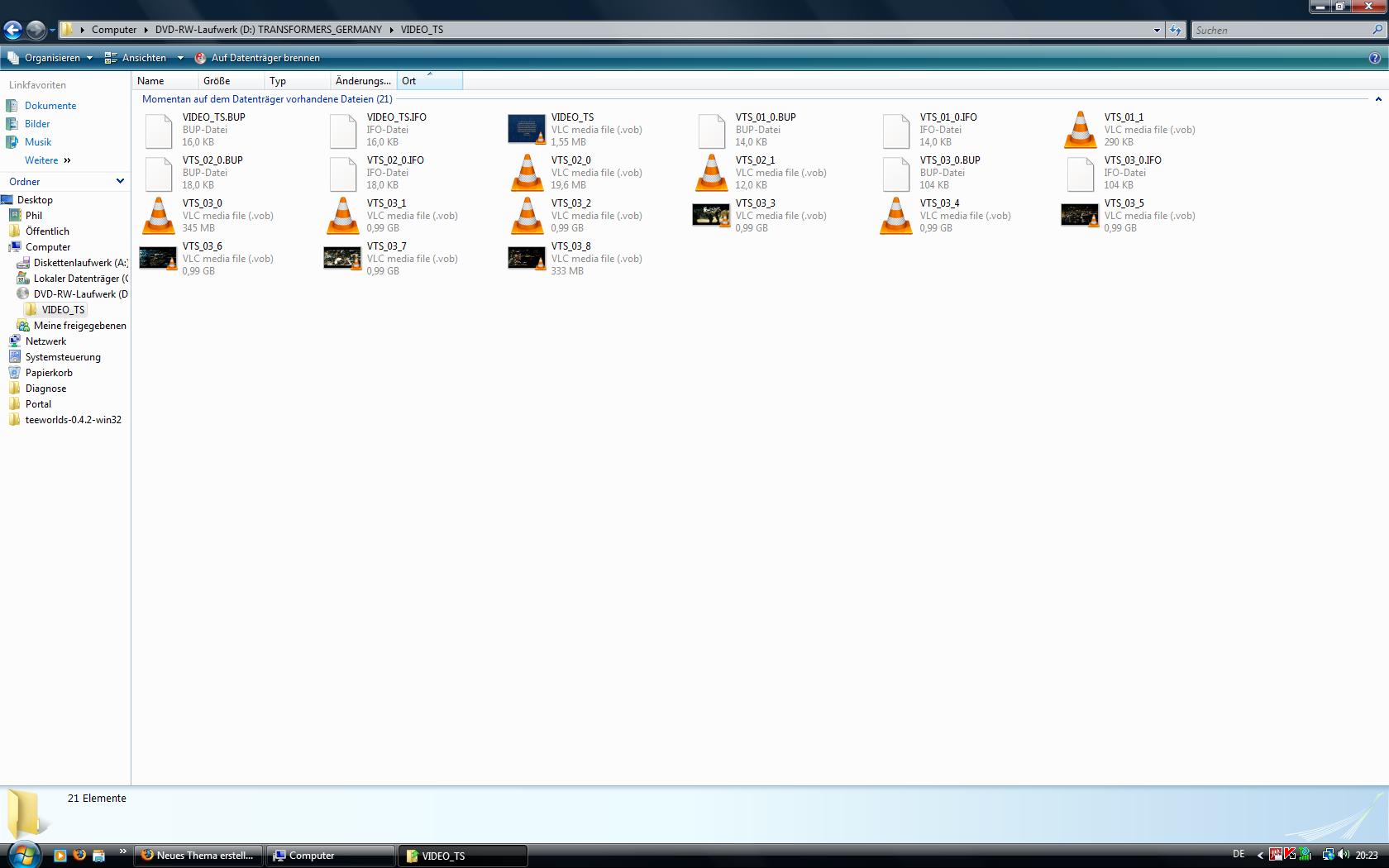The width and height of the screenshot is (1389, 868).
Task: Open the Bilder favorite link
Action: tap(37, 124)
